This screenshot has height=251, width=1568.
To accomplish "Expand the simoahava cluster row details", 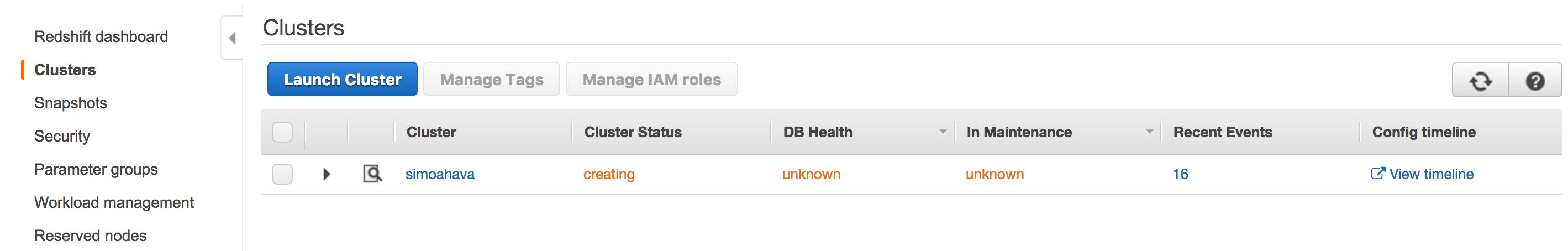I will pyautogui.click(x=327, y=174).
